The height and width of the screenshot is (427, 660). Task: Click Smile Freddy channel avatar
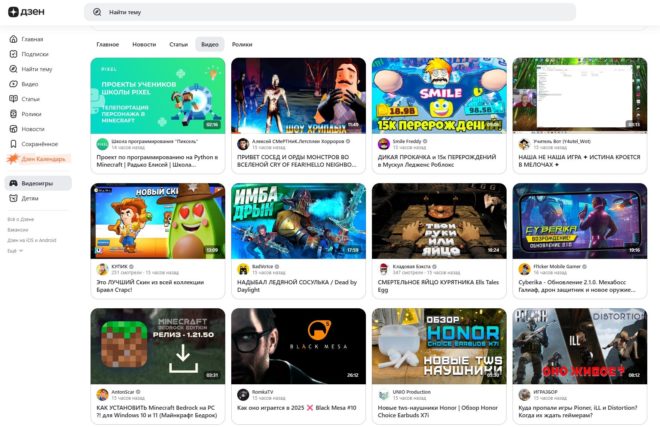coord(383,144)
